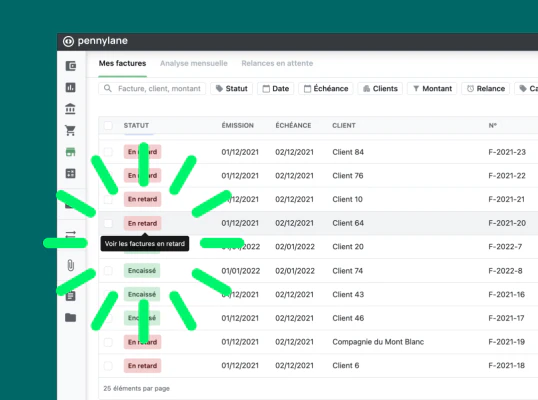Click En retard badge for Client 64
538x400 pixels.
click(x=142, y=223)
